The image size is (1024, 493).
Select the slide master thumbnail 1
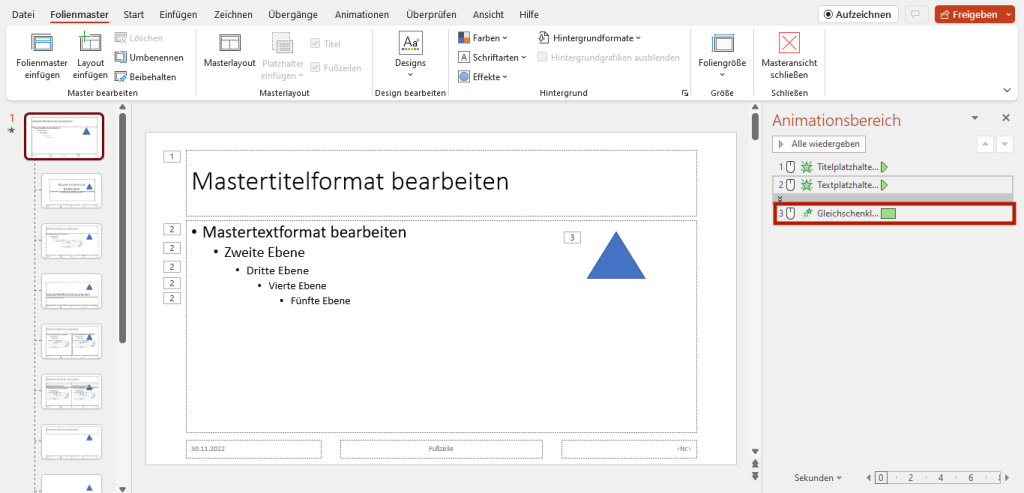pyautogui.click(x=64, y=136)
